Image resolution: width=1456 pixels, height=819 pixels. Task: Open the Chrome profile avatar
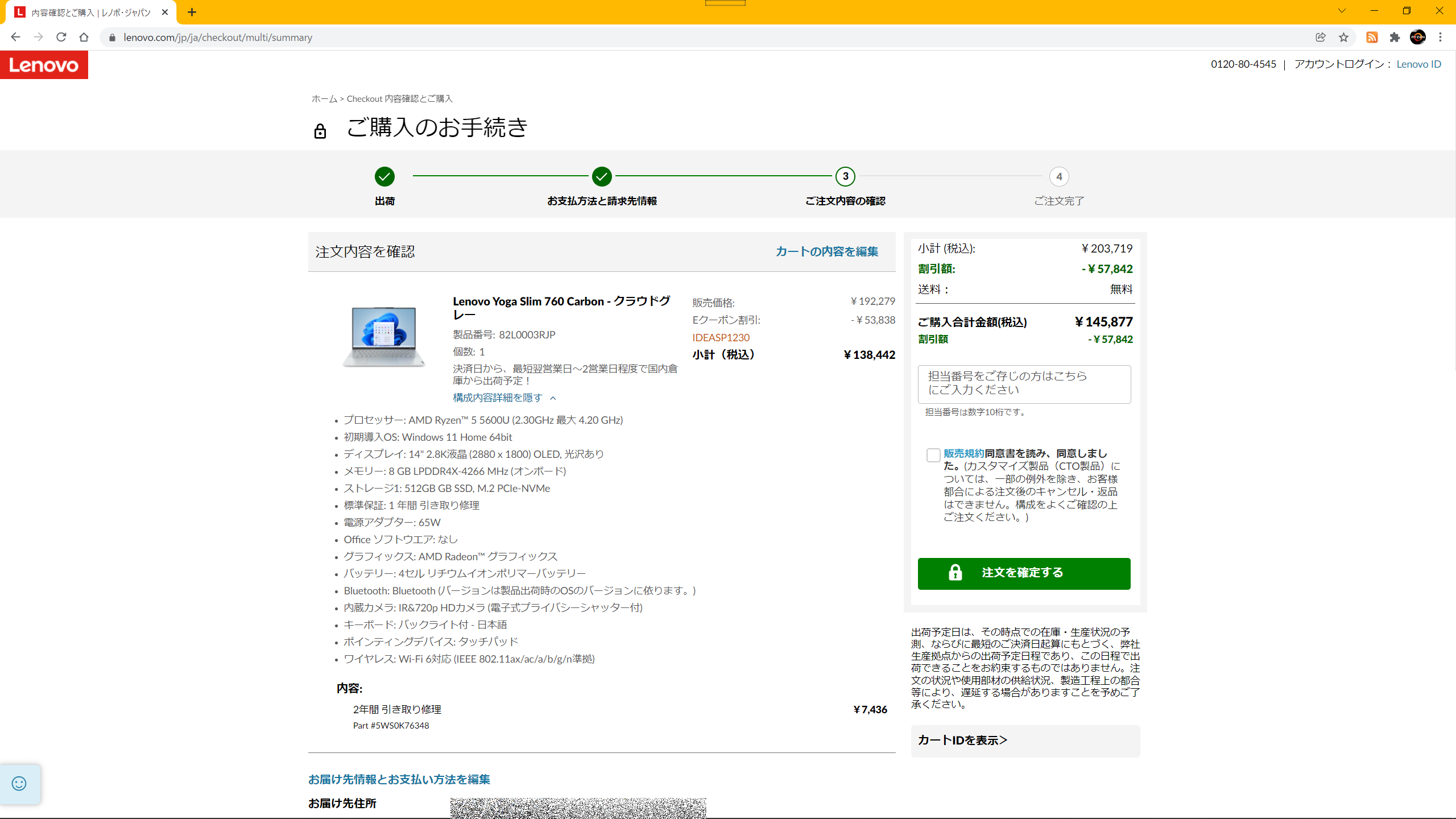(1417, 37)
